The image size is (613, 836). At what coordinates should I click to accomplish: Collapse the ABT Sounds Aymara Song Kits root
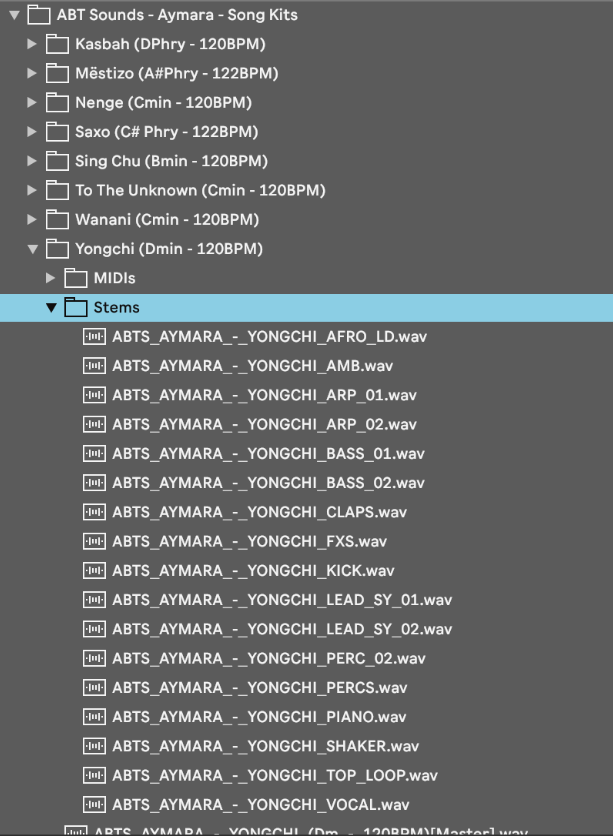click(14, 15)
